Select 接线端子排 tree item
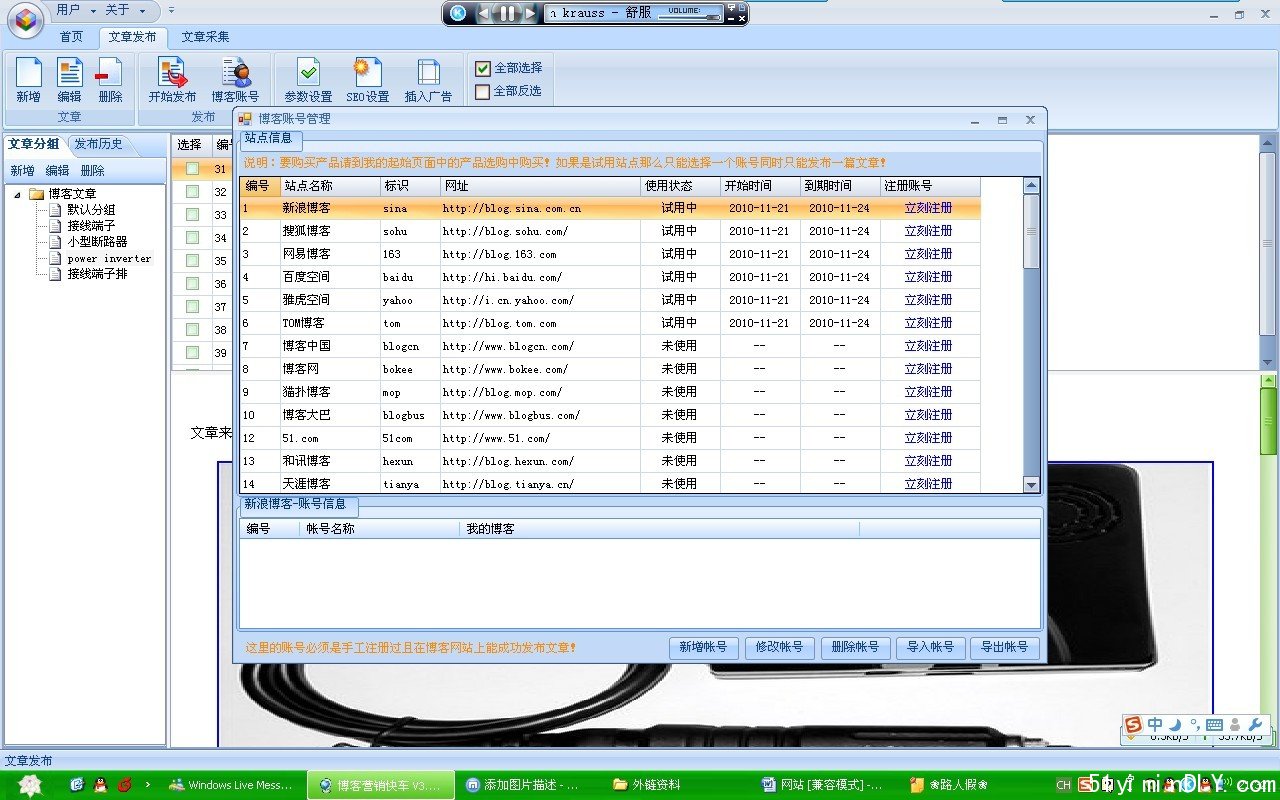1280x800 pixels. click(x=97, y=274)
